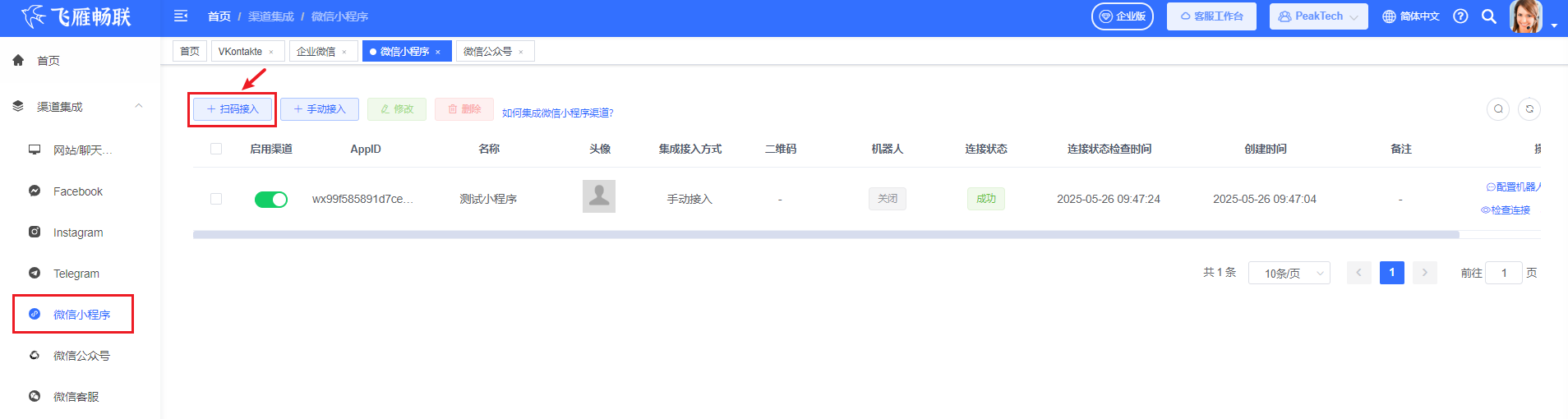Click 检查连接 link in row
This screenshot has height=419, width=1568.
(x=1506, y=210)
